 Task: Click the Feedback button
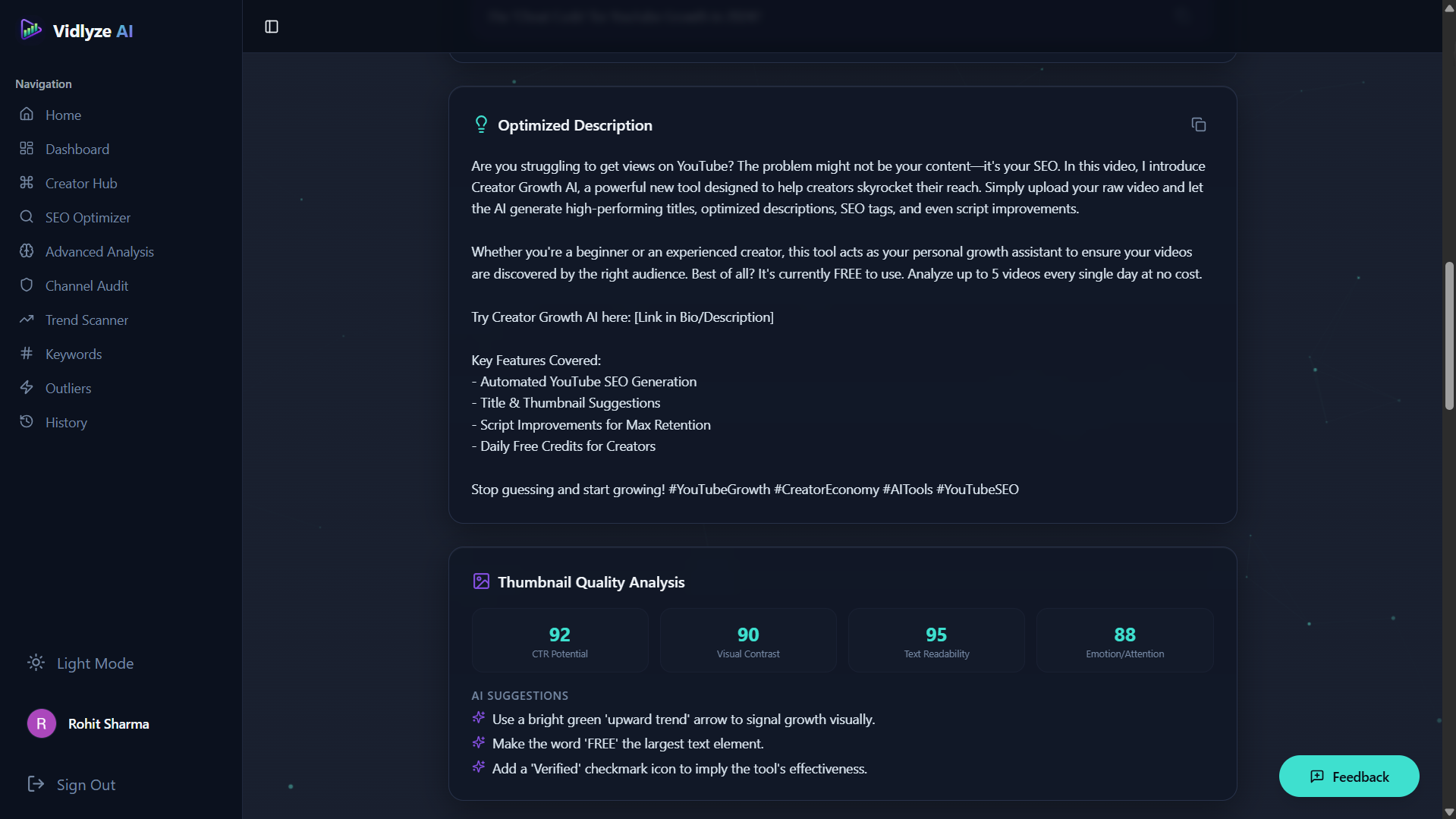tap(1348, 776)
